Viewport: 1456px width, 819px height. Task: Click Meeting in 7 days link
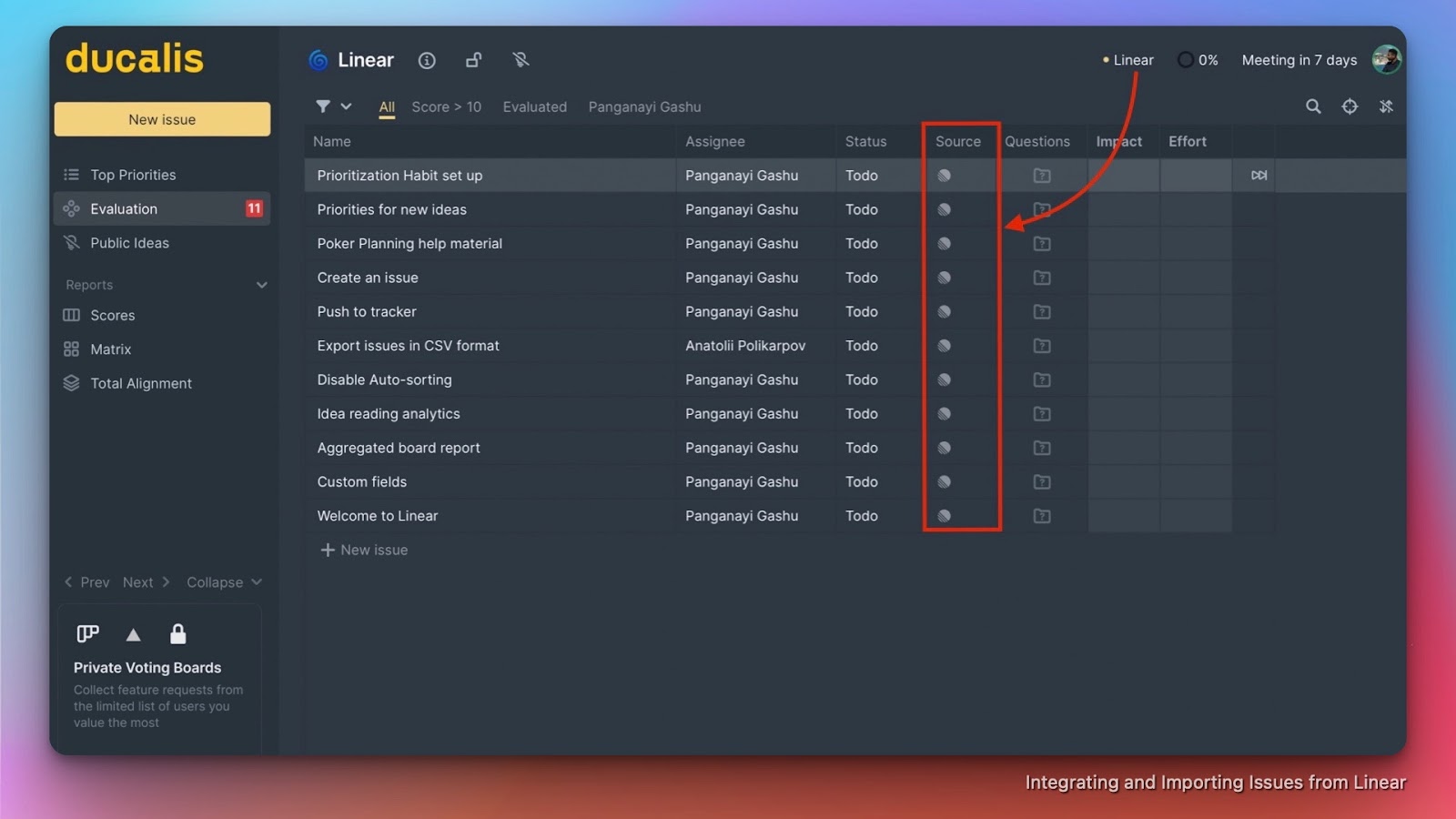click(x=1299, y=60)
